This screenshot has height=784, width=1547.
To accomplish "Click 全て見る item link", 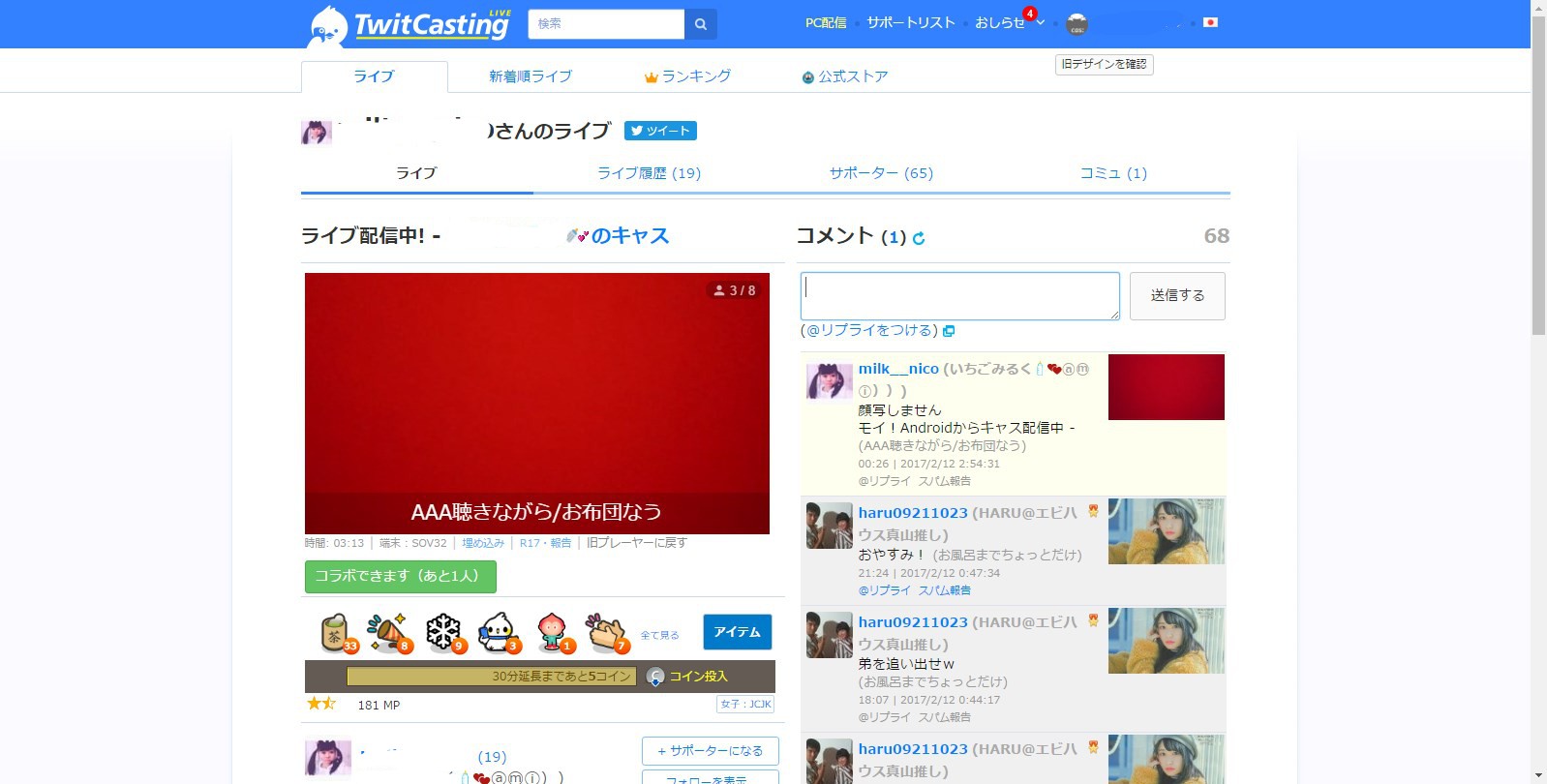I will [x=659, y=636].
